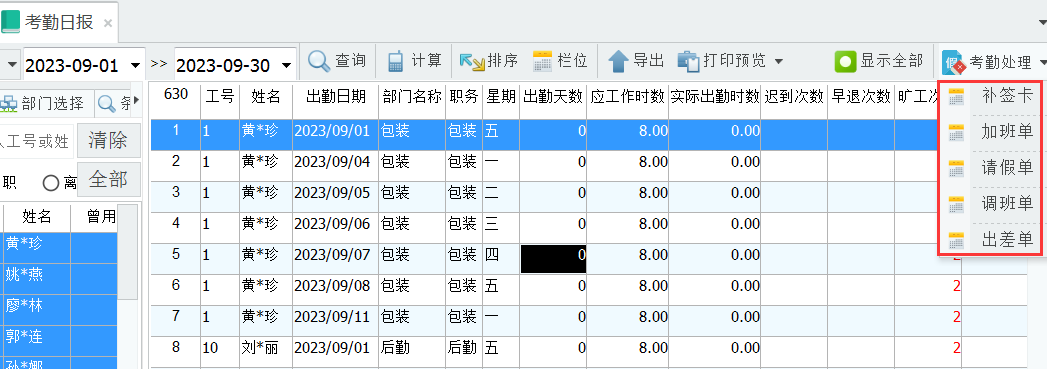Click the green icon beside 显示全部
The height and width of the screenshot is (369, 1047).
tap(846, 62)
